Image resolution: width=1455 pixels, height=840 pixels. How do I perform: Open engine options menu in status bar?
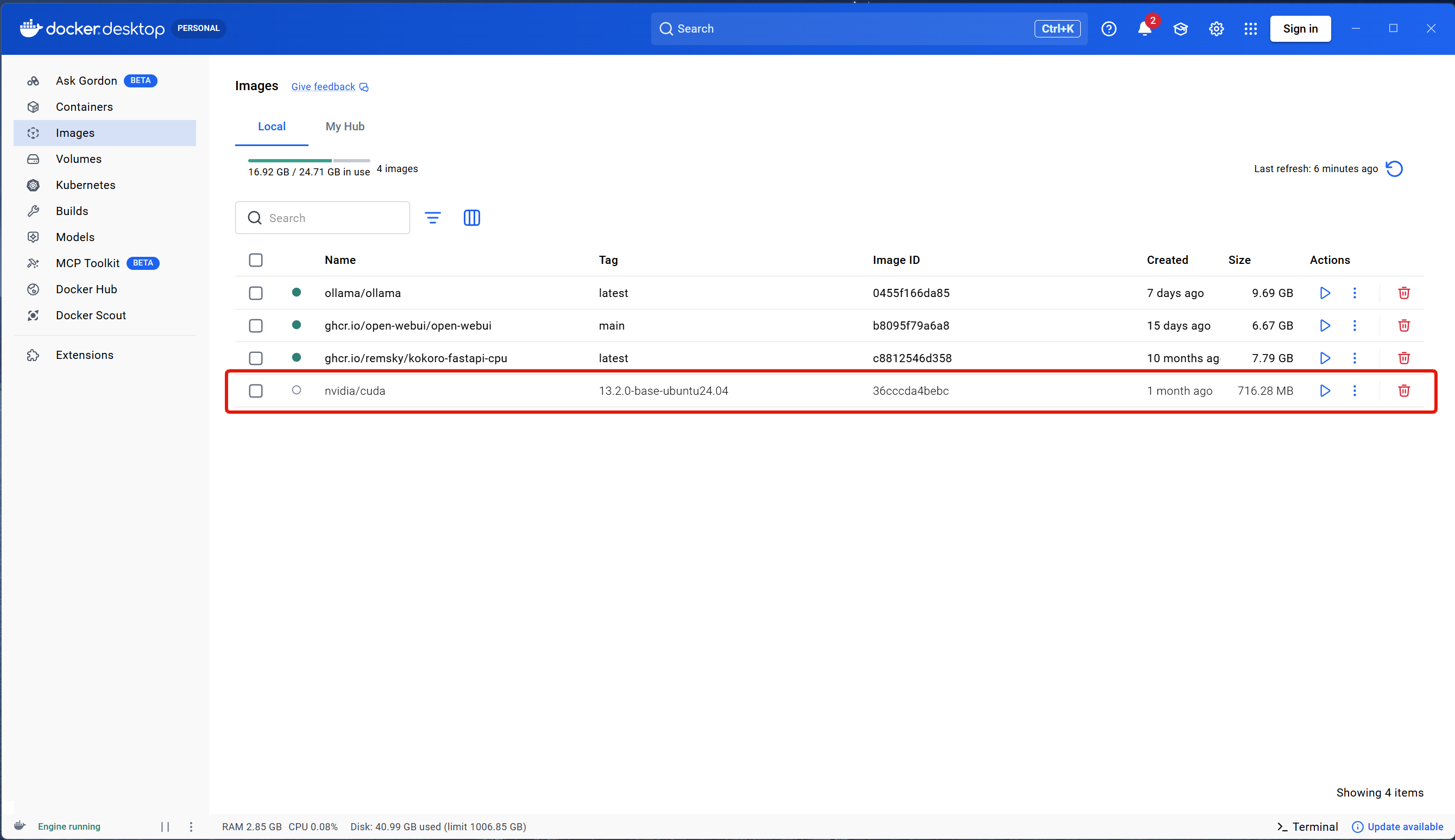191,827
